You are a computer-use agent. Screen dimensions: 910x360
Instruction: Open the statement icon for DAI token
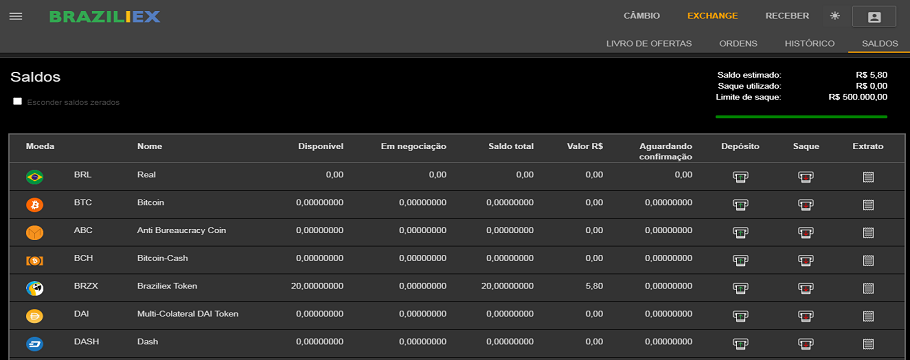click(x=868, y=316)
